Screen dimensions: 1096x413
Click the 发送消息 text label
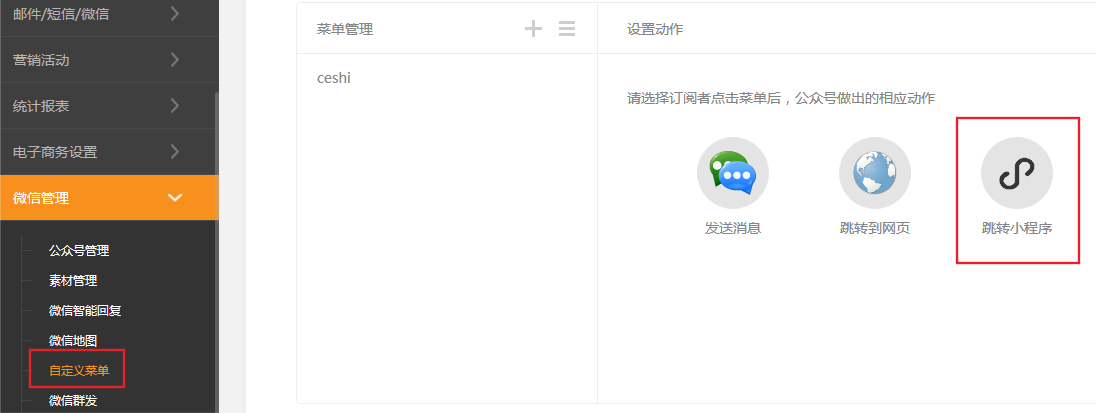pyautogui.click(x=733, y=228)
